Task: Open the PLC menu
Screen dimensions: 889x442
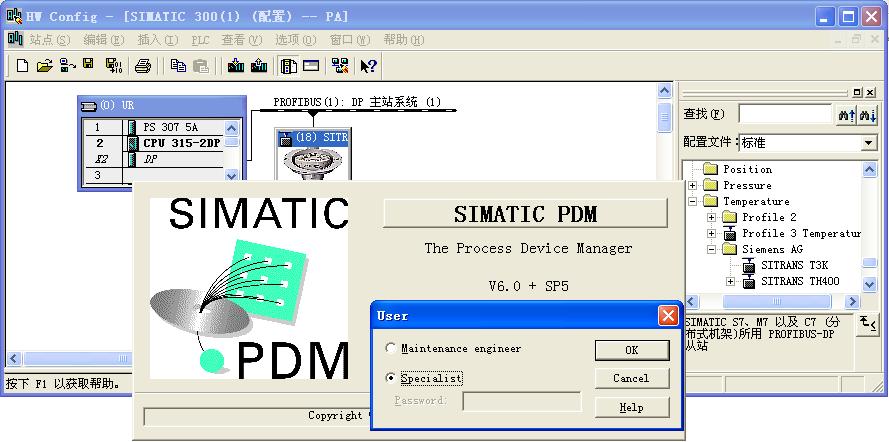Action: coord(200,40)
